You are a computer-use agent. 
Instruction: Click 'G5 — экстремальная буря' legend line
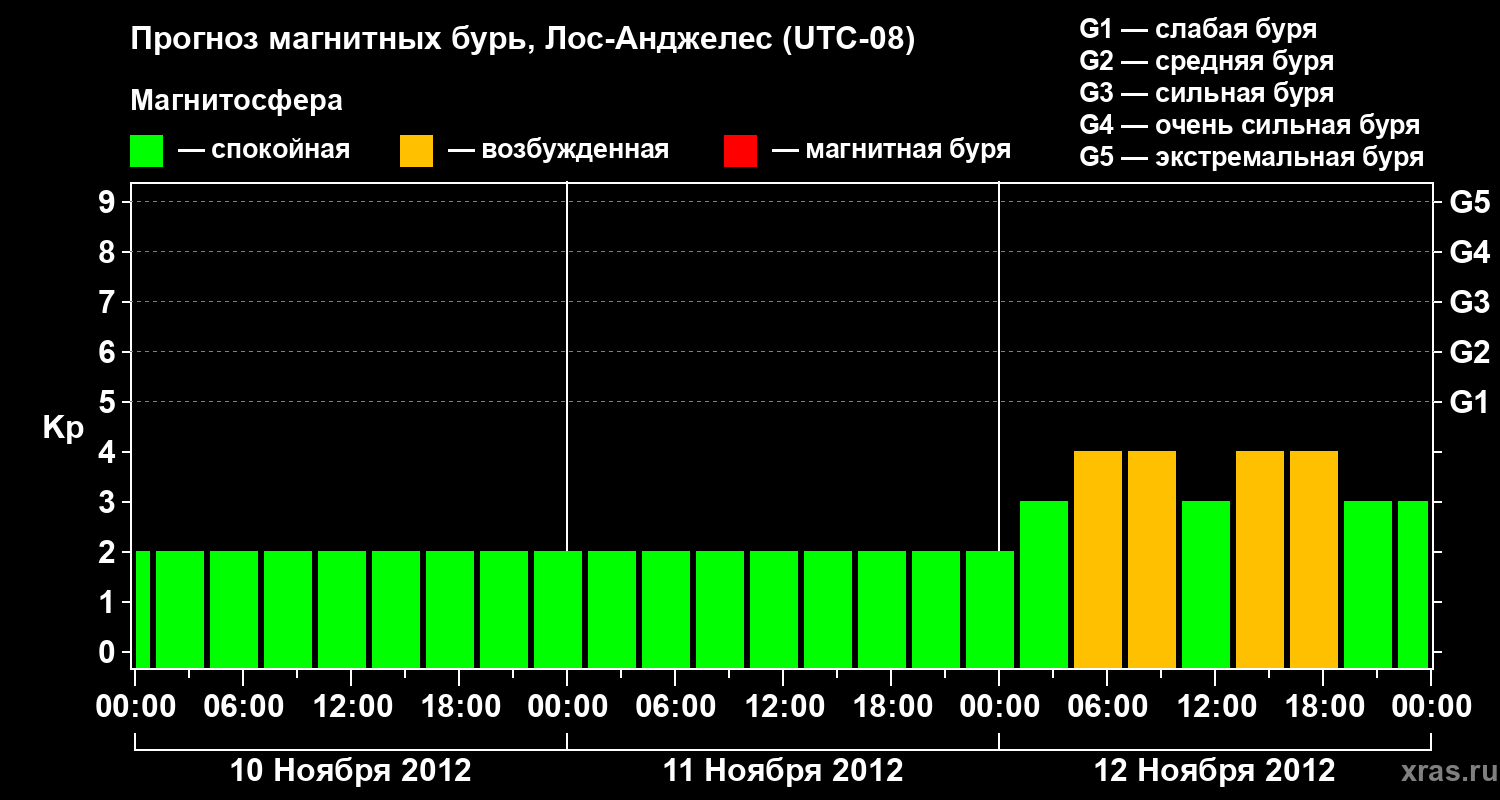point(1252,157)
